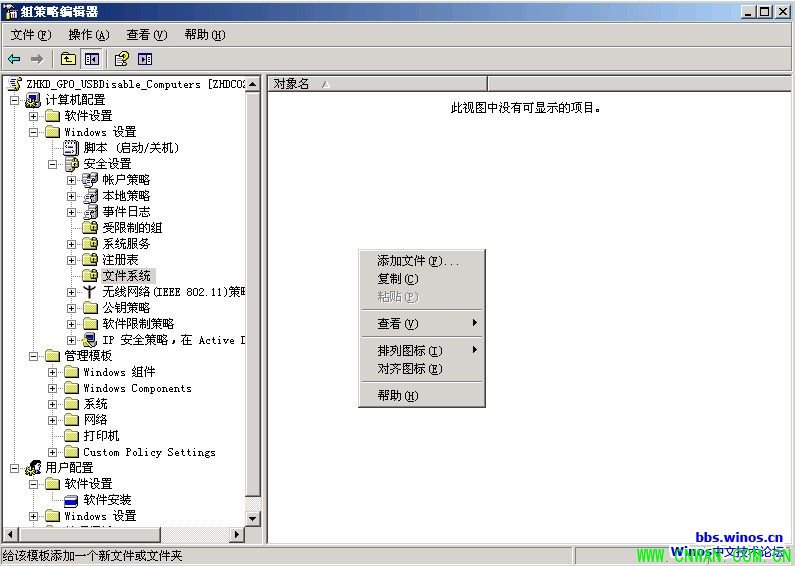
Task: Select the 软件安装 icon under 用户配置
Action: pos(71,500)
